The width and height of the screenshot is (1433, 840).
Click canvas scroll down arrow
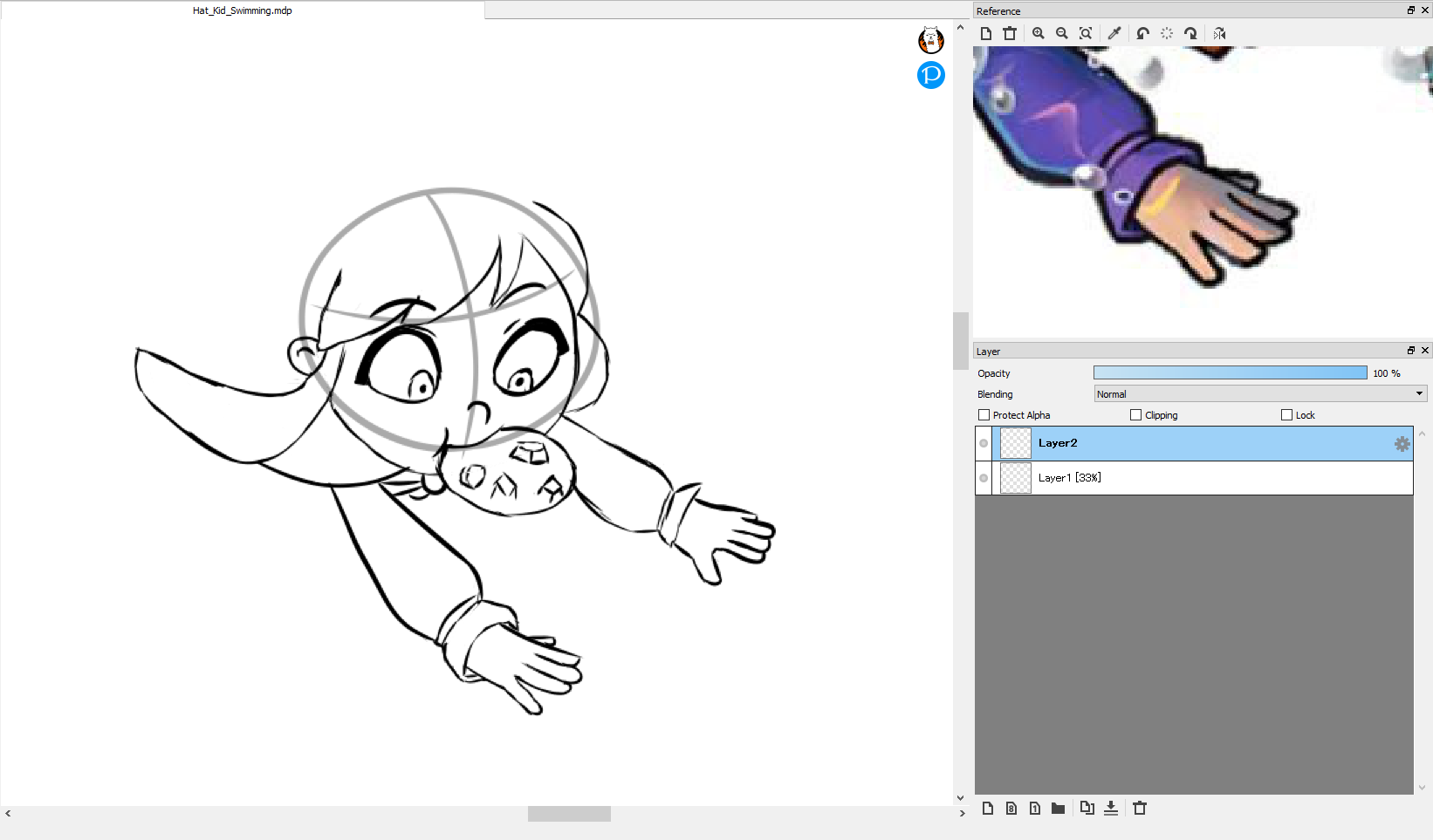click(961, 797)
